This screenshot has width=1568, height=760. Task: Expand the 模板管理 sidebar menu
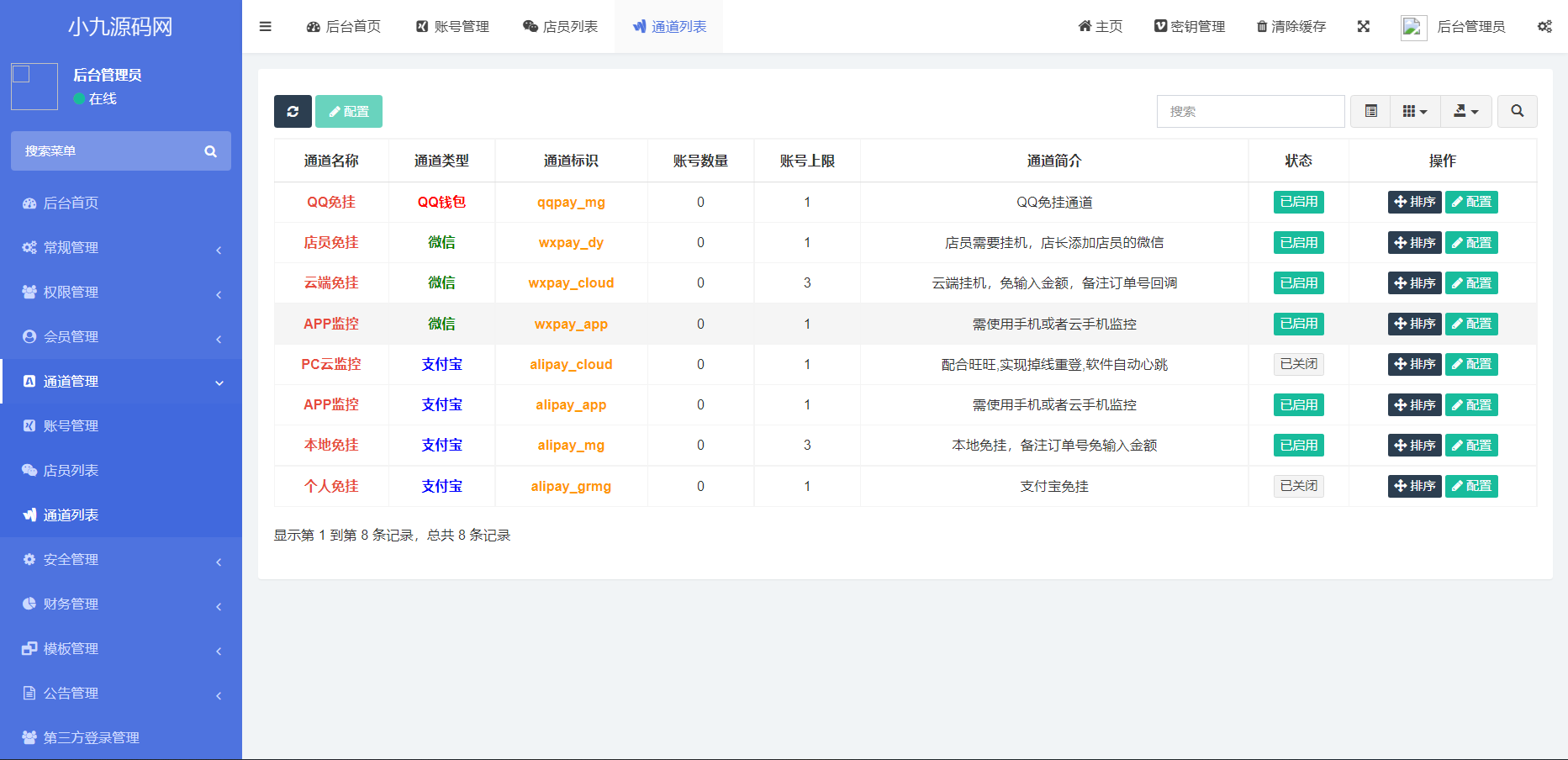coord(121,648)
